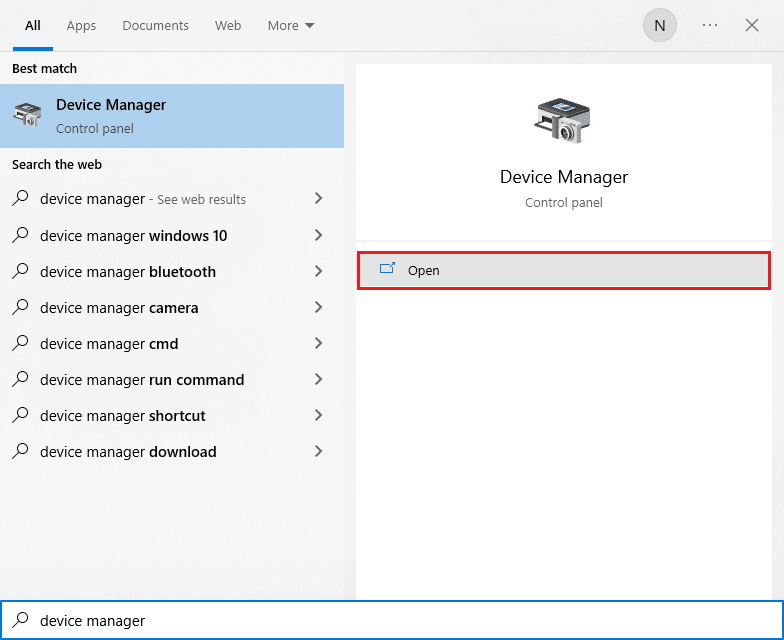Select the Web tab
Screen dimensions: 784x640
click(x=228, y=26)
